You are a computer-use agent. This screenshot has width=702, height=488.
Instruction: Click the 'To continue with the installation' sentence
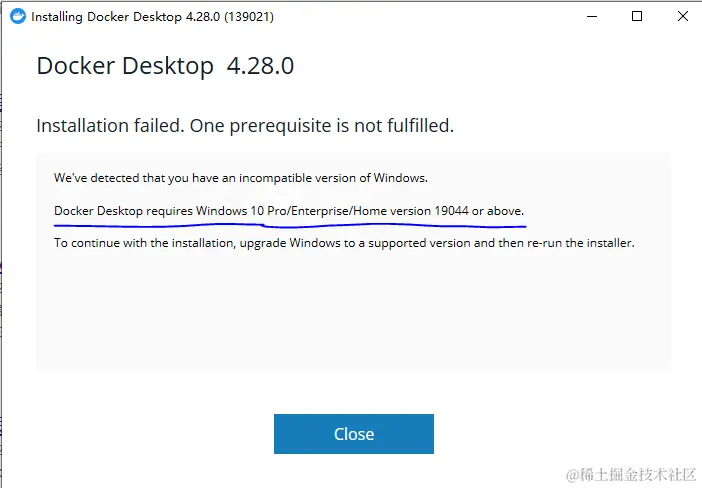tap(144, 243)
